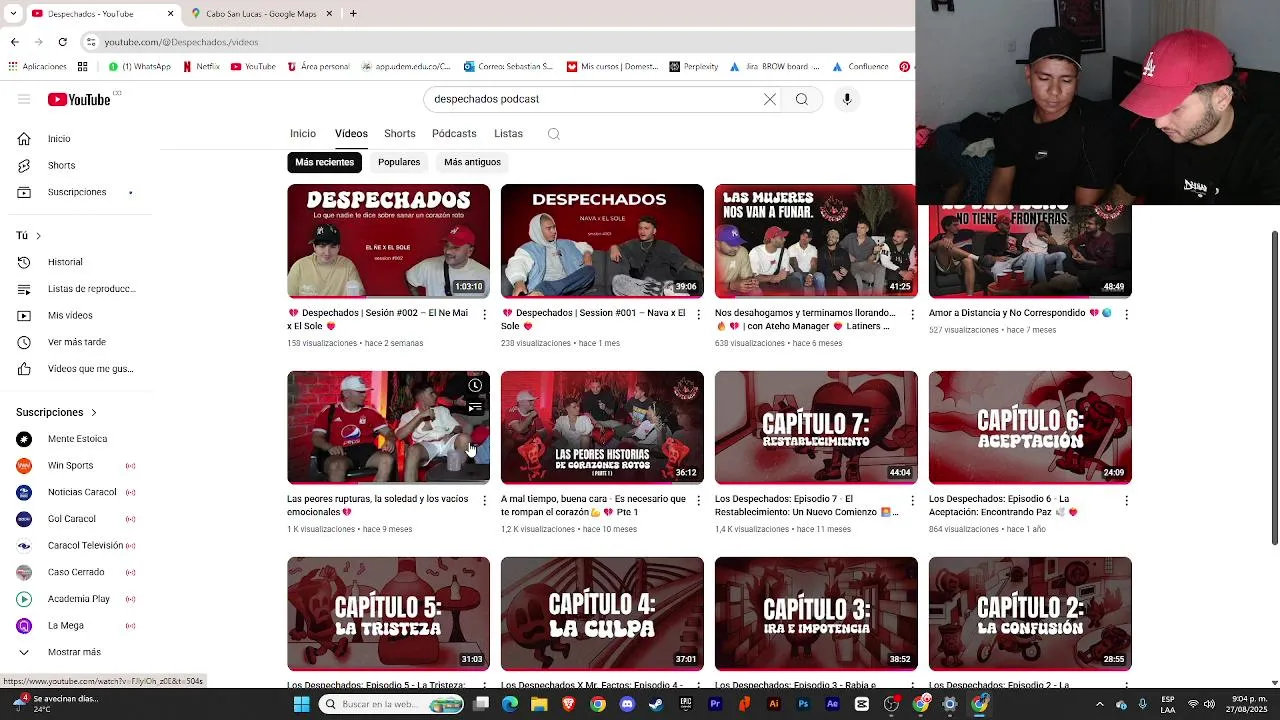Reload the page with the browser refresh icon
This screenshot has width=1280, height=720.
tap(62, 42)
